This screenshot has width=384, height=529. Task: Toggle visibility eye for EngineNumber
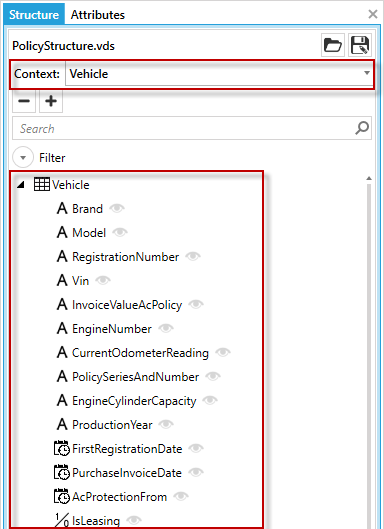(166, 328)
